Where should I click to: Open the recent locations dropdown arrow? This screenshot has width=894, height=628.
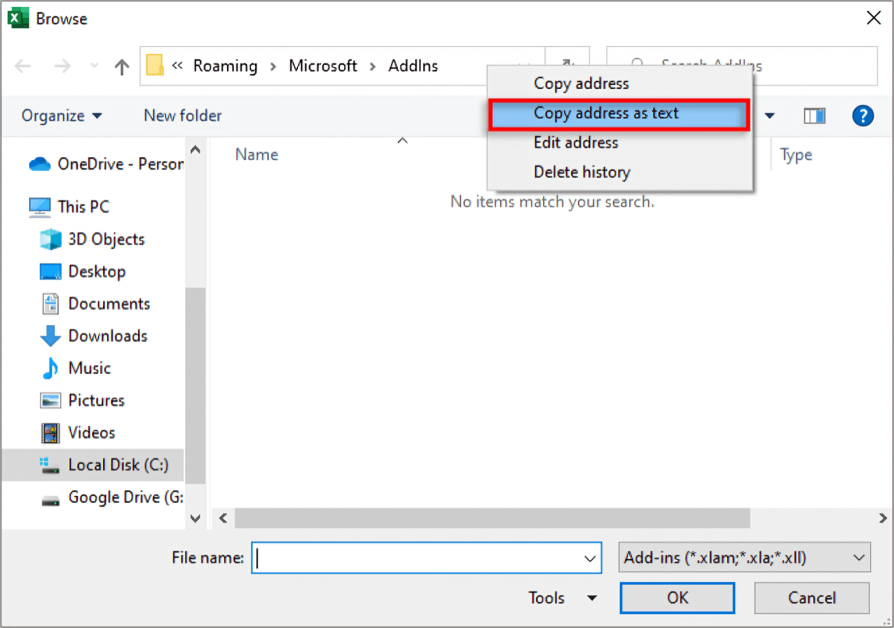click(x=94, y=66)
